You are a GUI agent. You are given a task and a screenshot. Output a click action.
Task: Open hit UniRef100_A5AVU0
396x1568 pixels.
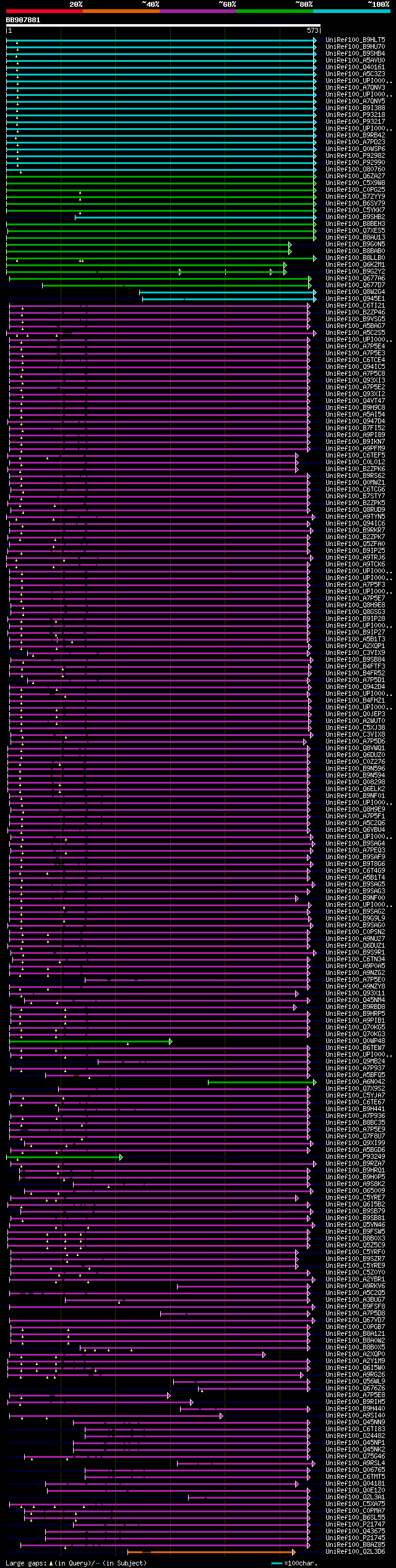(355, 61)
